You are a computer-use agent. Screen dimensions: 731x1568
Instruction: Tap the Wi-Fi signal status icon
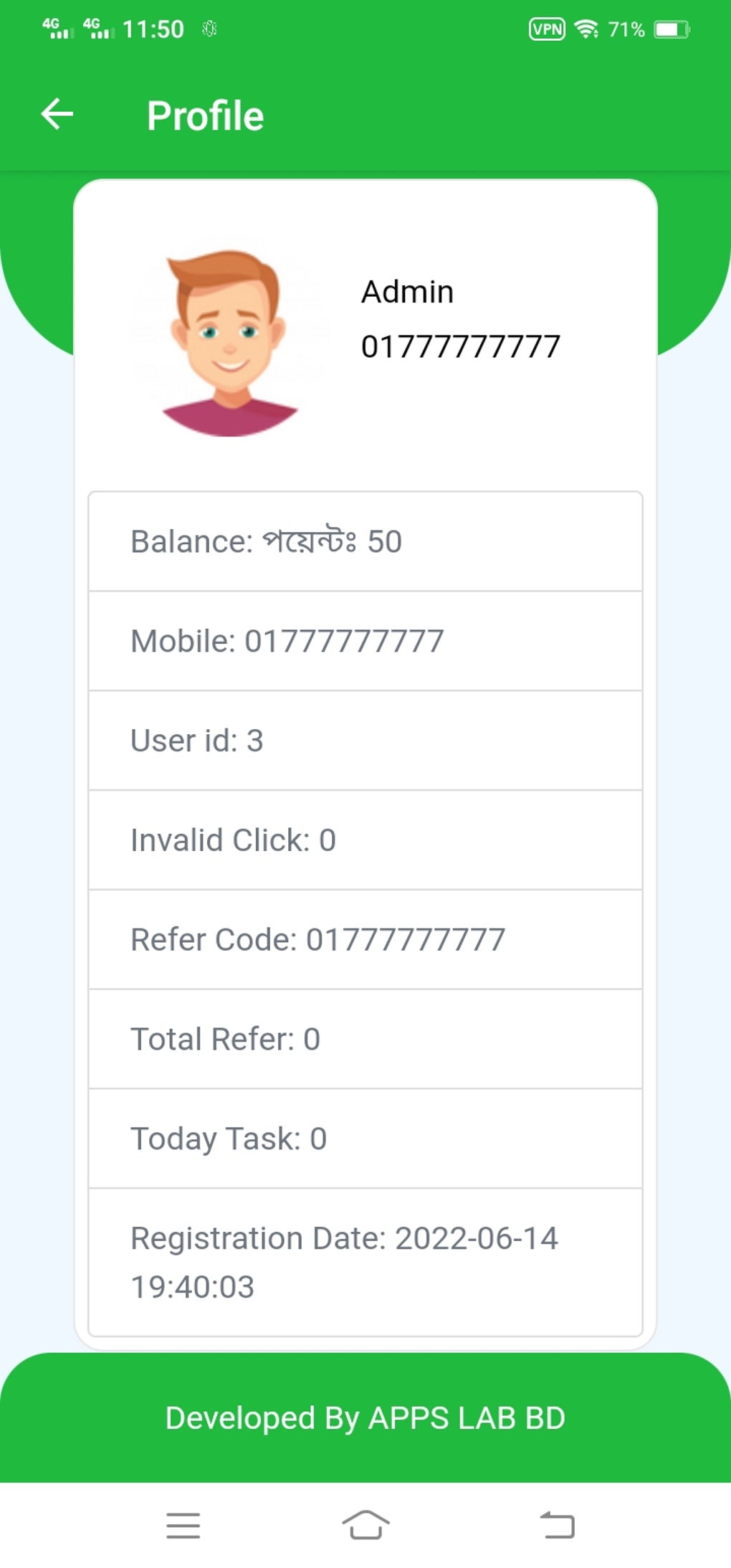click(x=586, y=29)
